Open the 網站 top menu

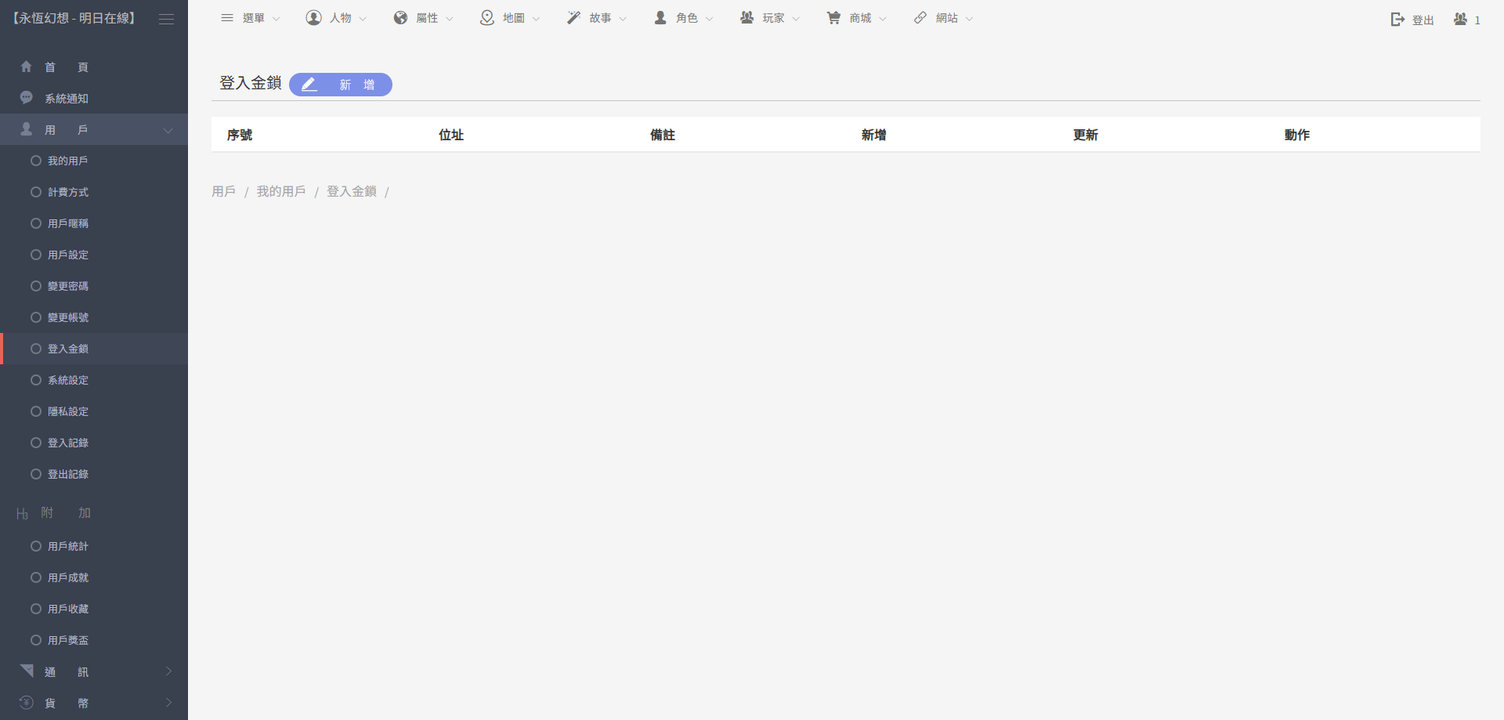click(x=943, y=18)
